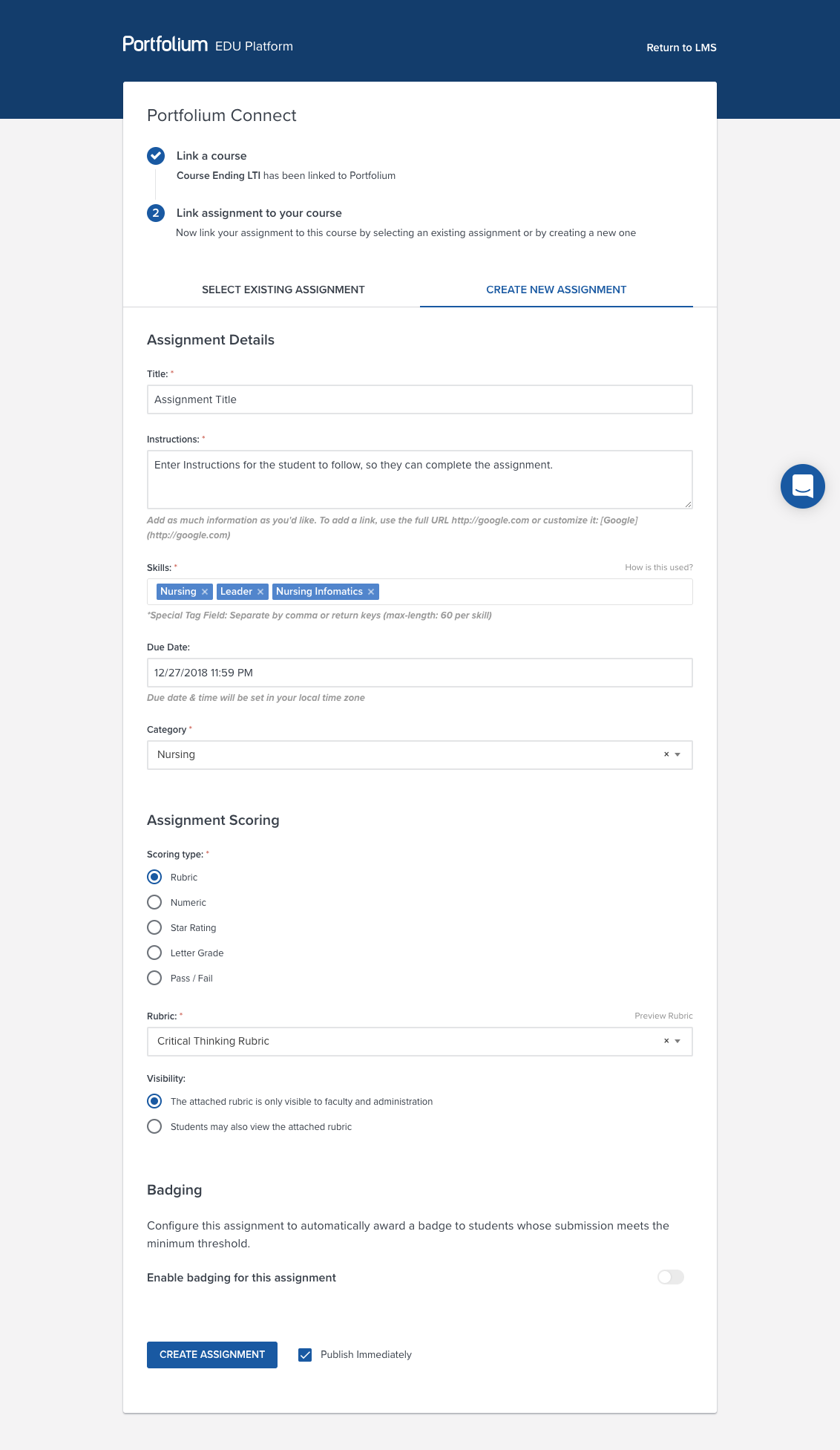Switch to Select Existing Assignment tab
Screen dimensions: 840x1450
(283, 290)
